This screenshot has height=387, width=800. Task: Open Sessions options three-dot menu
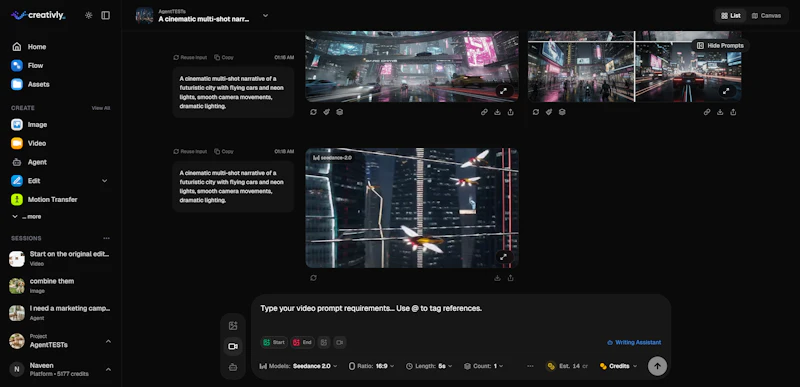[106, 238]
